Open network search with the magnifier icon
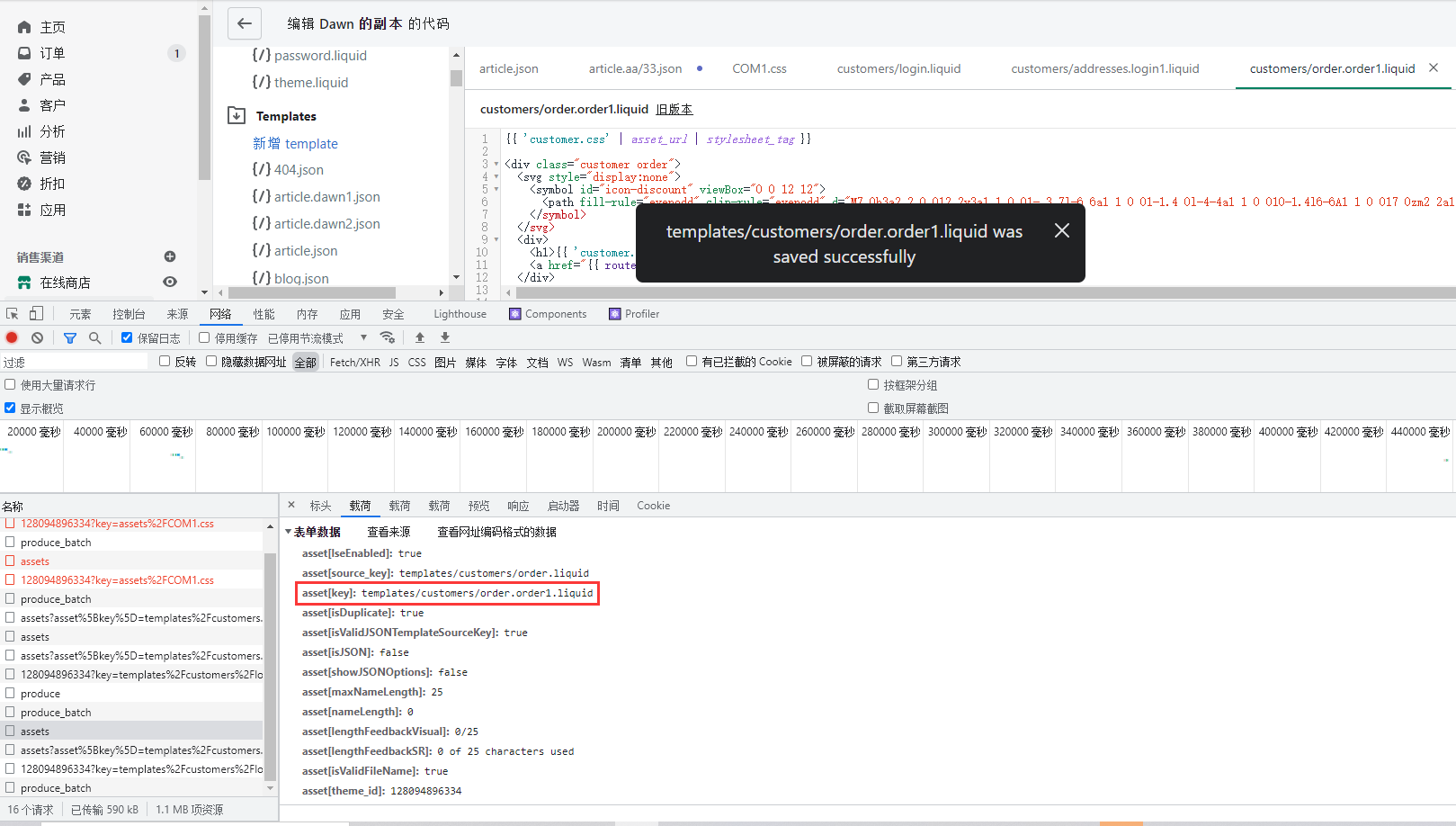 pos(94,337)
